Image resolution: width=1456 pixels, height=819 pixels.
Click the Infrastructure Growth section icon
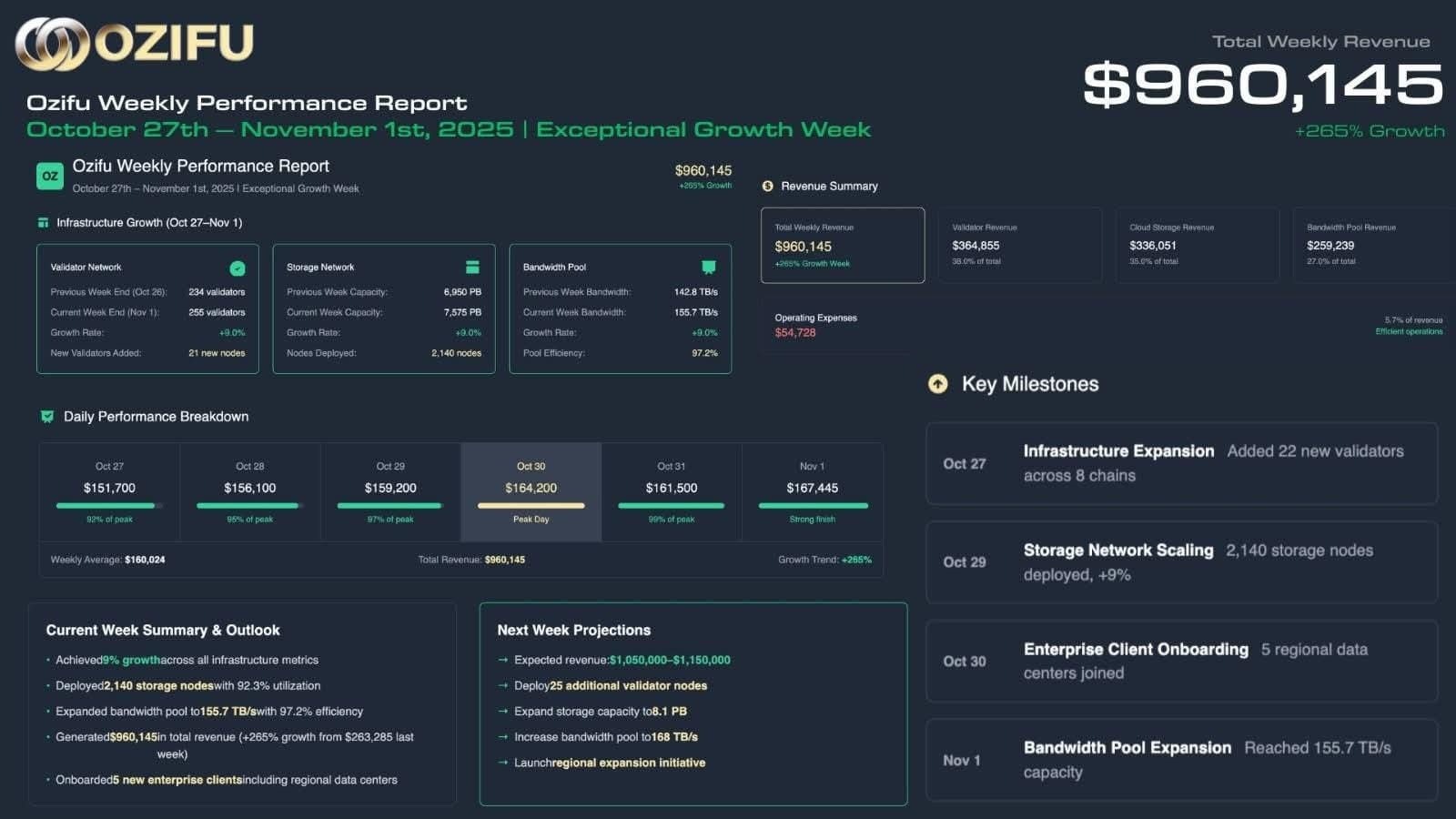[43, 223]
